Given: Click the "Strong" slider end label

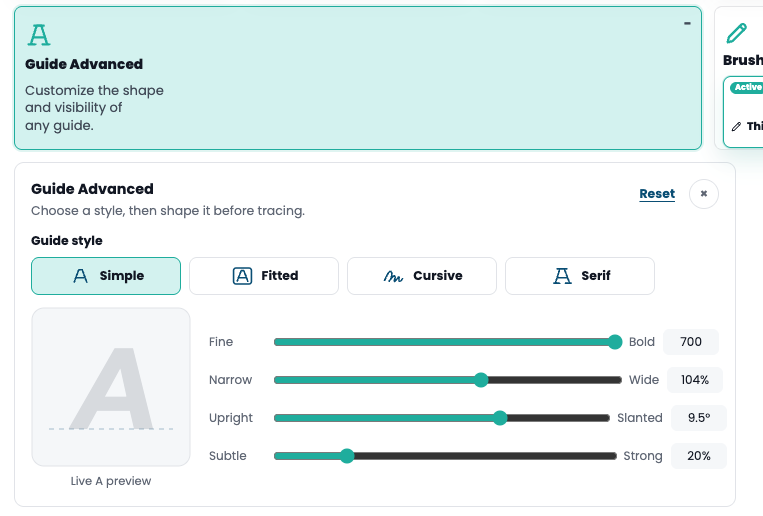Looking at the screenshot, I should [643, 456].
